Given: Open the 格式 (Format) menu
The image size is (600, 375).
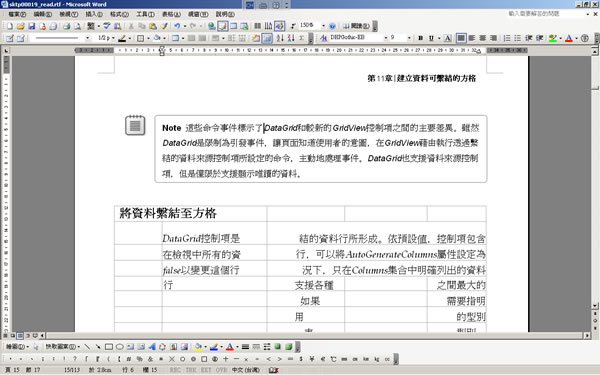Looking at the screenshot, I should (119, 14).
